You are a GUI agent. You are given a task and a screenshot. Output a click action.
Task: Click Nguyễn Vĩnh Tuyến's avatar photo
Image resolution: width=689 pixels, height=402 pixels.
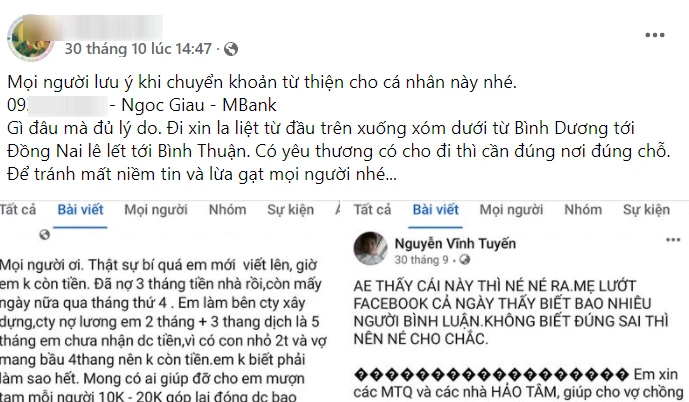[370, 249]
